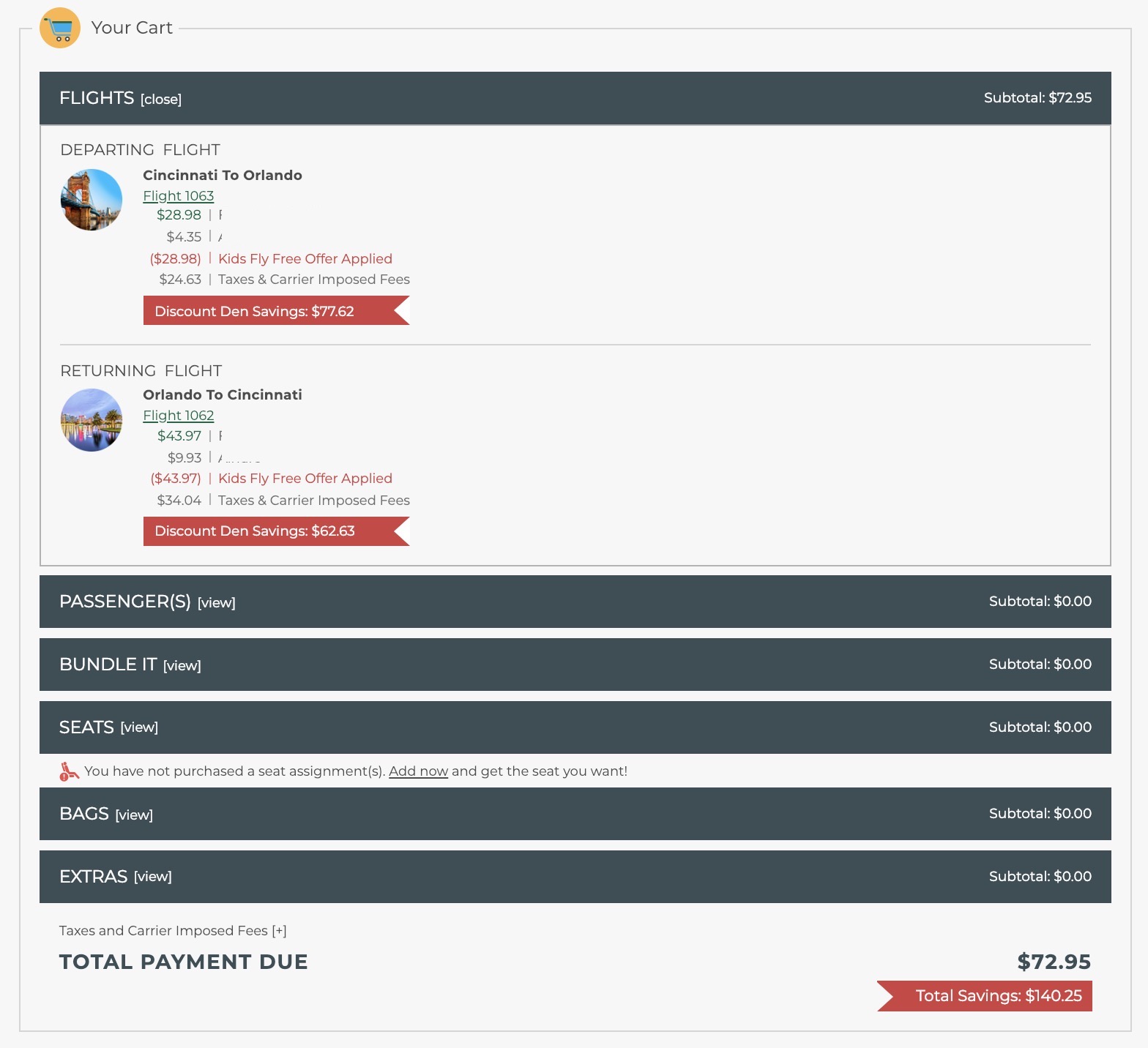Screen dimensions: 1148x1048
Task: Expand the Bundle It section
Action: pos(182,666)
